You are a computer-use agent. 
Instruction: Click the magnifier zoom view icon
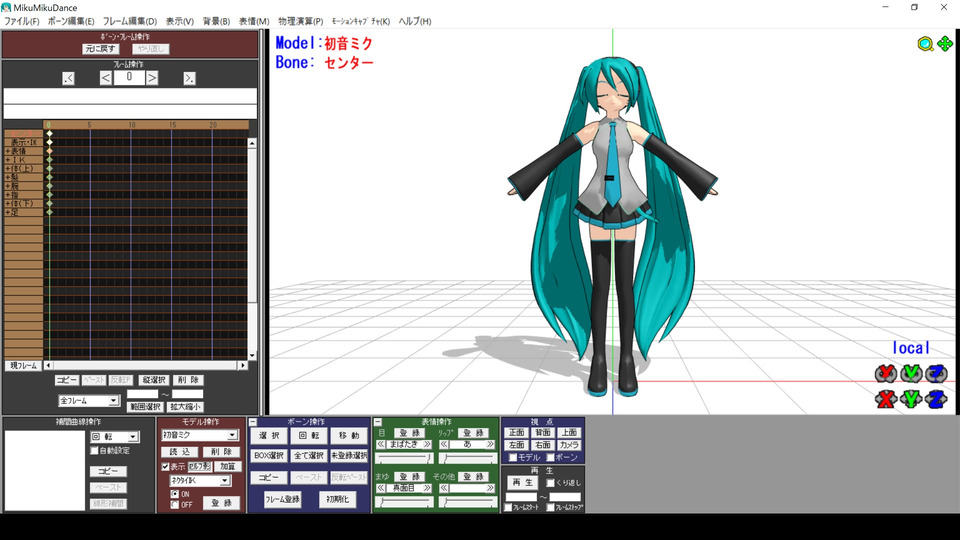coord(925,44)
